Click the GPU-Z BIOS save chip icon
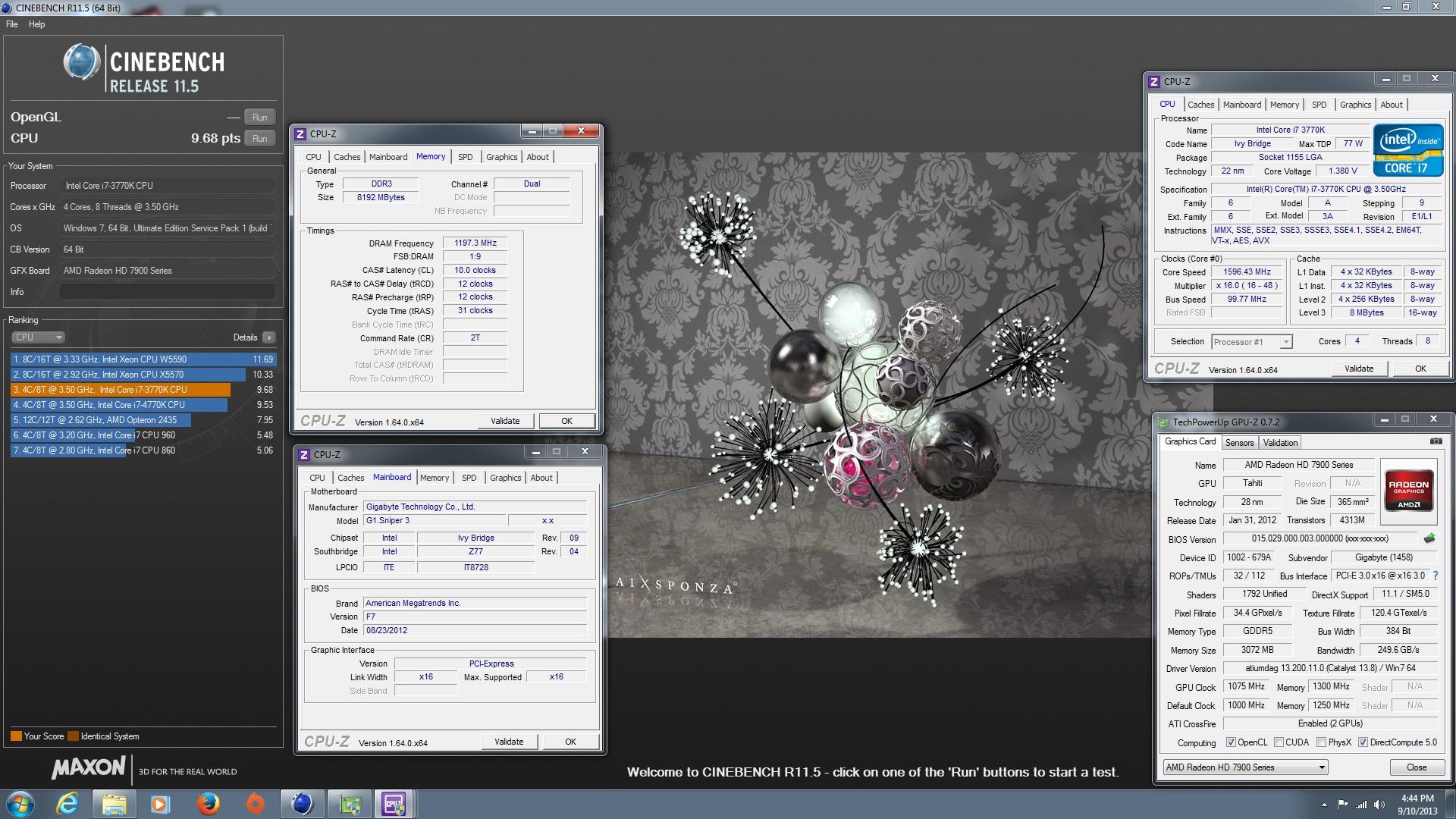Screen dimensions: 1456x819 (1429, 538)
